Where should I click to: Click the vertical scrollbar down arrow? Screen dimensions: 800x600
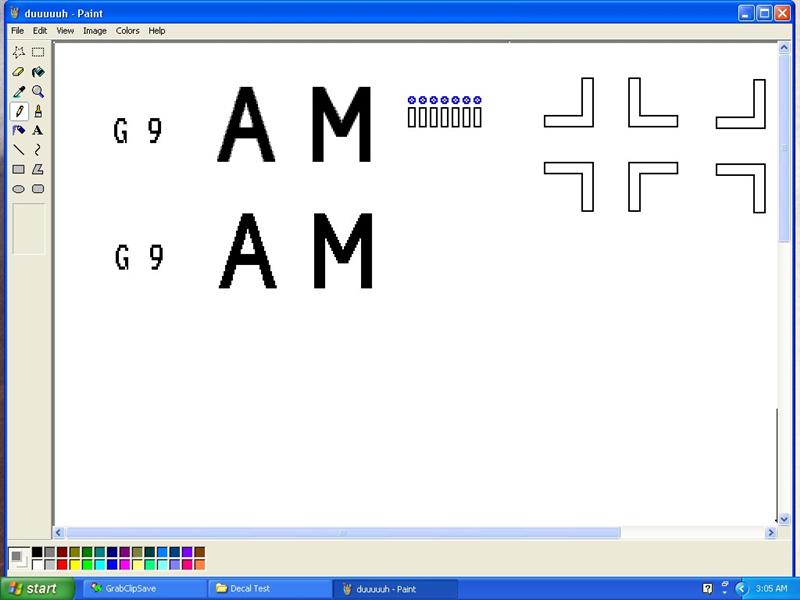[x=784, y=520]
